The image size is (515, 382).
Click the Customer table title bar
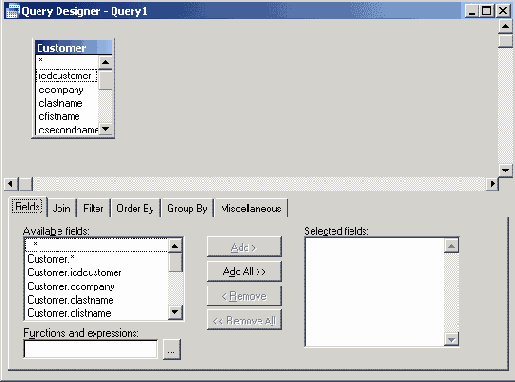point(74,48)
